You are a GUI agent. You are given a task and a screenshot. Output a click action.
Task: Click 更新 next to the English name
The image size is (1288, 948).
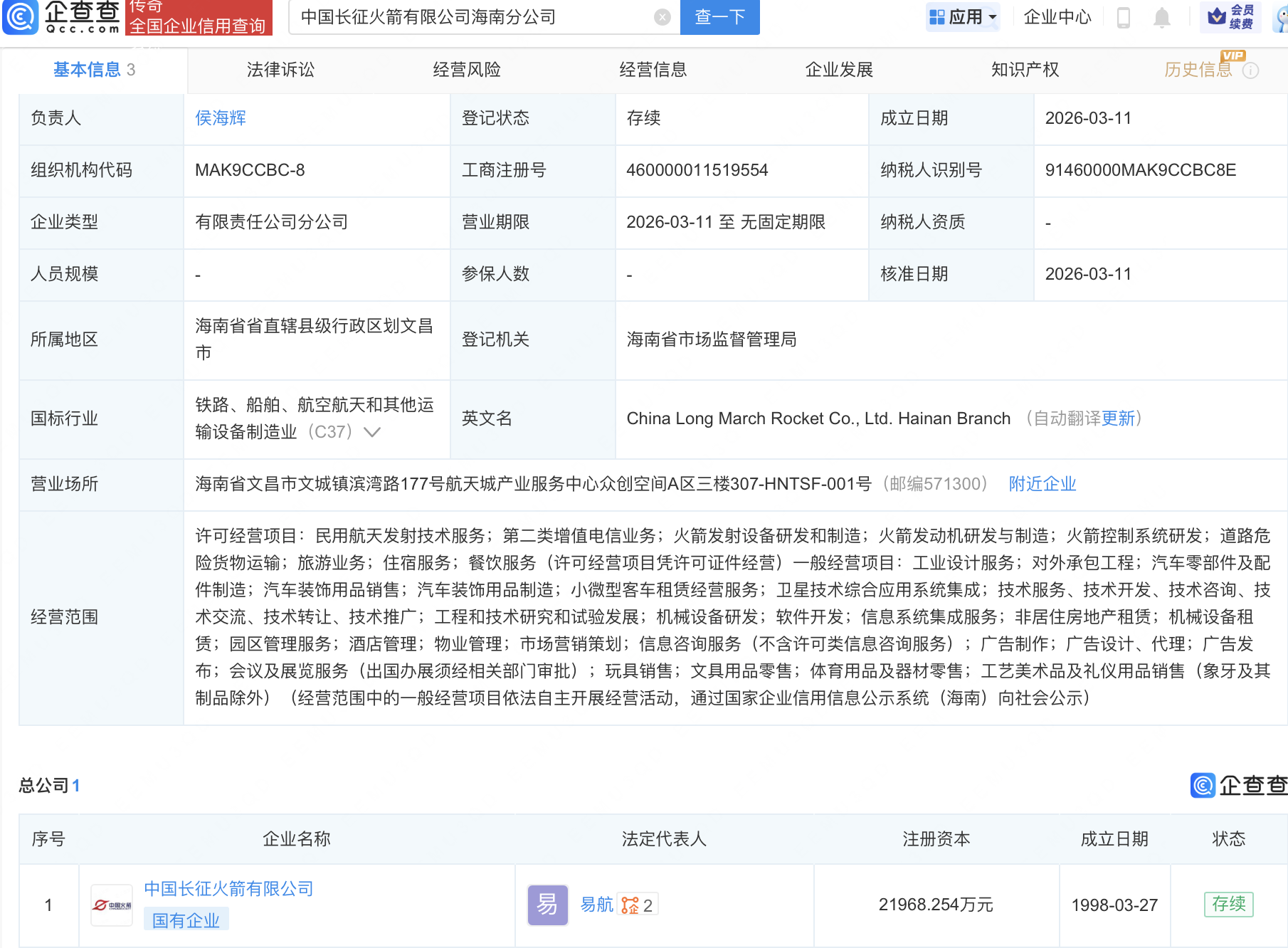coord(1118,418)
